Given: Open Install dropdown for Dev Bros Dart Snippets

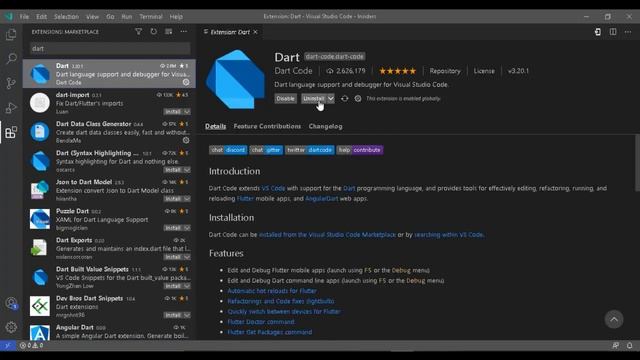Looking at the screenshot, I should coord(187,315).
